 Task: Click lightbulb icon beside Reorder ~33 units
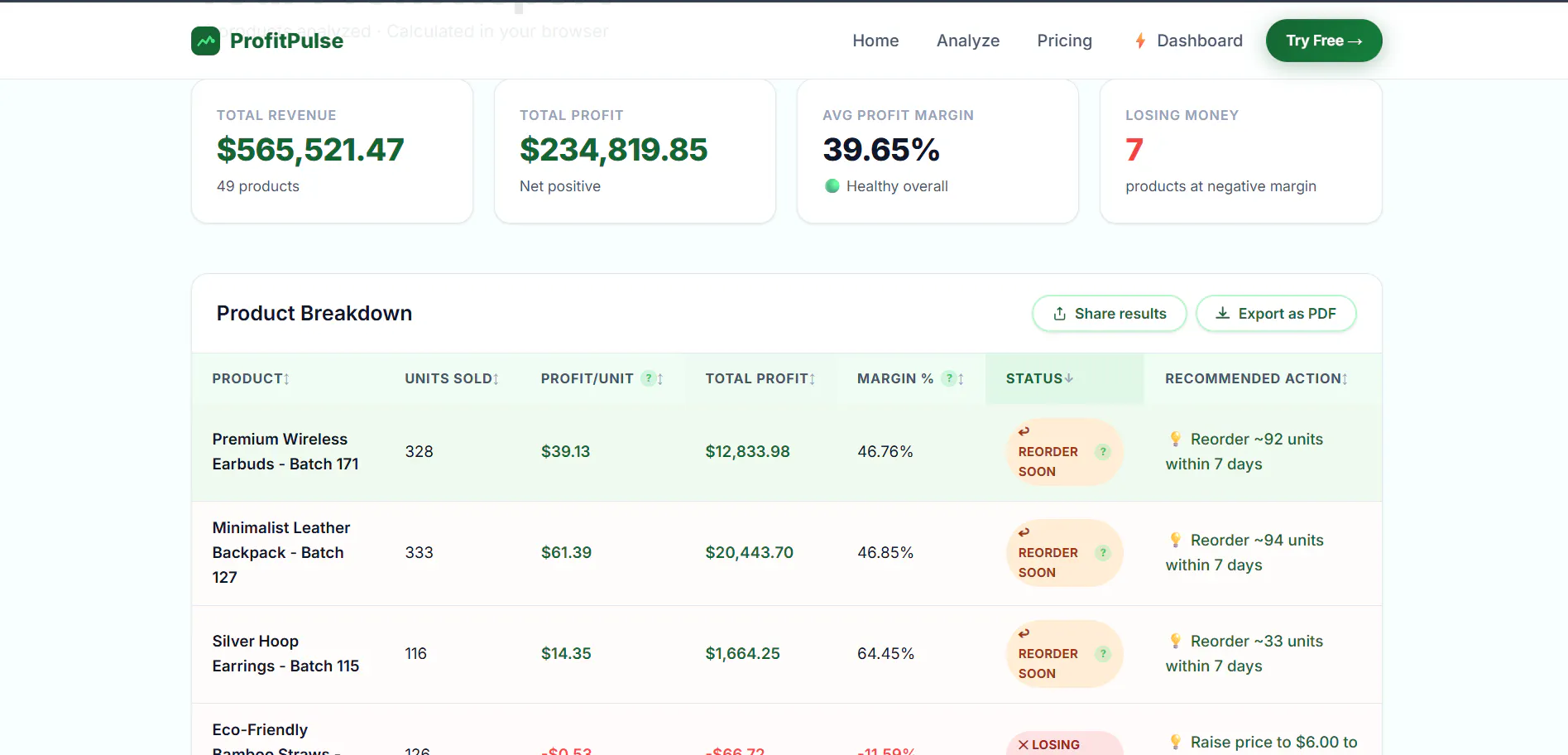coord(1175,641)
